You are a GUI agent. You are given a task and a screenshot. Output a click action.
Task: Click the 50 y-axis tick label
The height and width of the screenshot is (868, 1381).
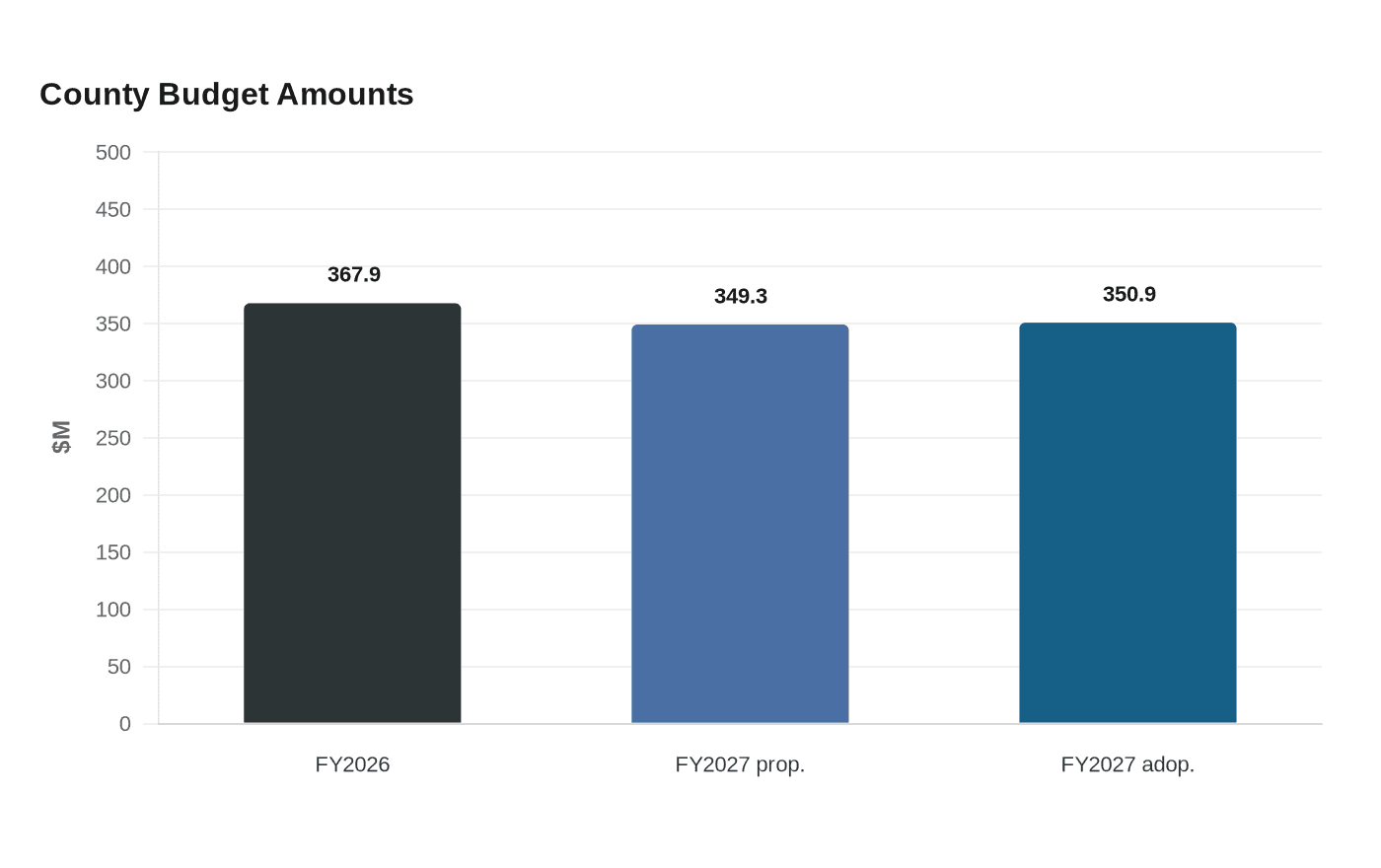coord(119,667)
